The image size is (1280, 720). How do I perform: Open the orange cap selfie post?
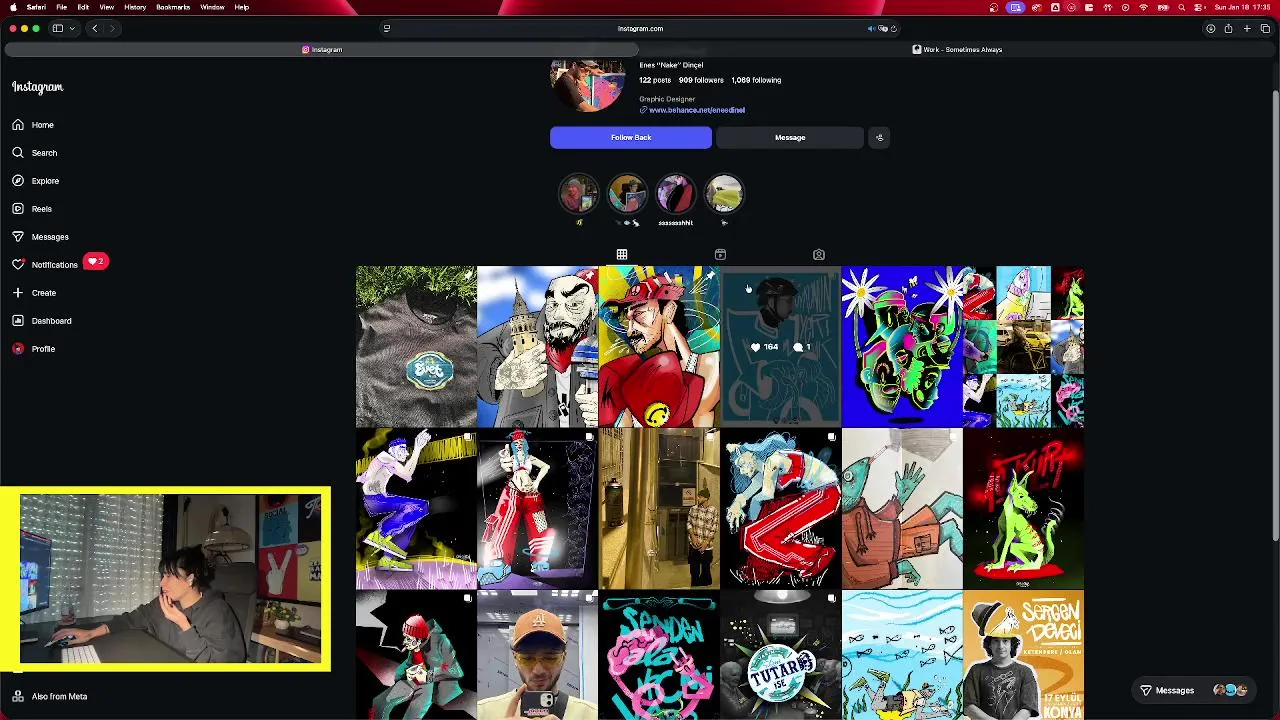(538, 655)
